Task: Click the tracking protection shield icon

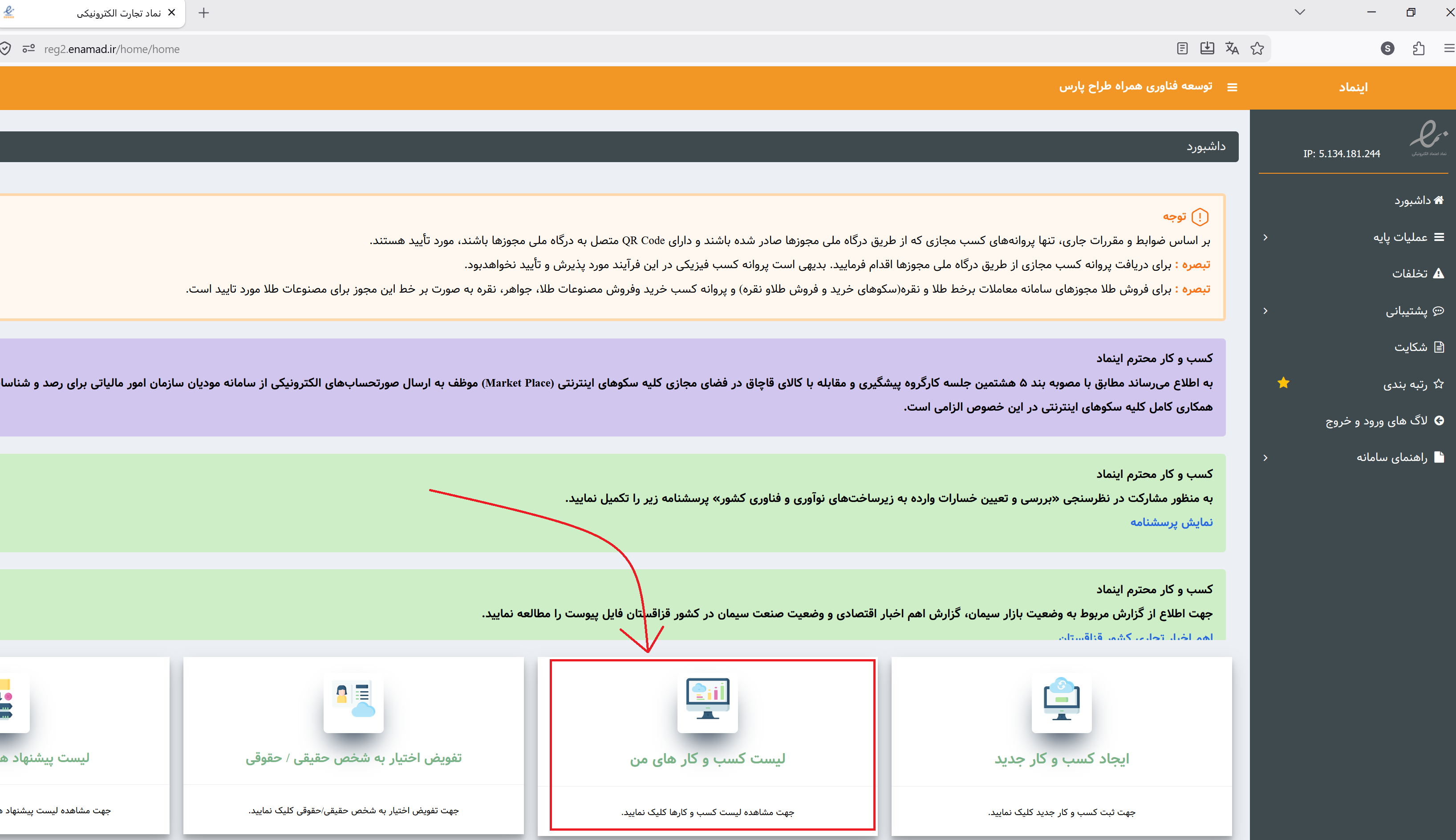Action: pyautogui.click(x=5, y=49)
